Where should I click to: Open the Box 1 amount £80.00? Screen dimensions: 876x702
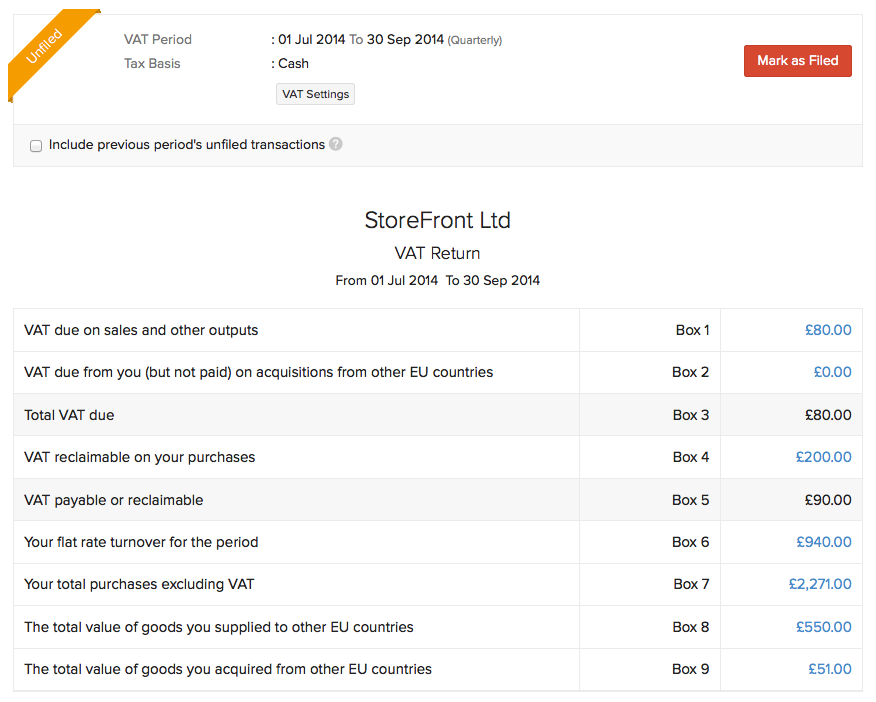tap(828, 330)
